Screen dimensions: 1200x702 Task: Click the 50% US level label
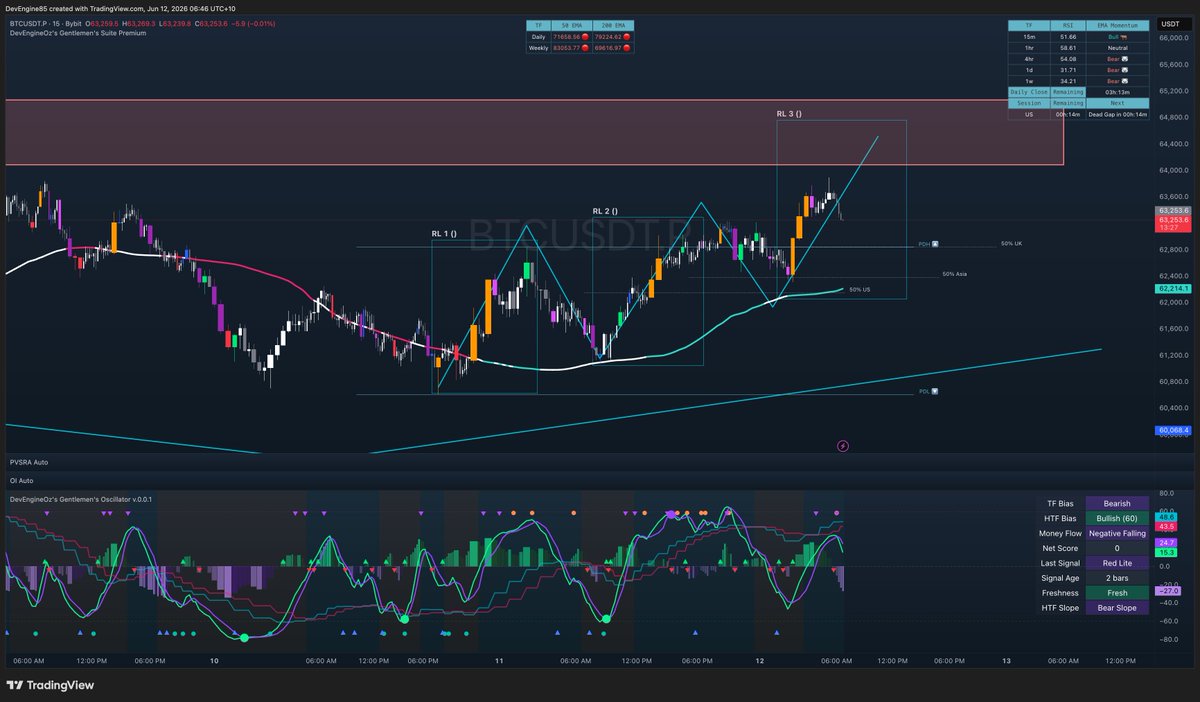pos(860,289)
